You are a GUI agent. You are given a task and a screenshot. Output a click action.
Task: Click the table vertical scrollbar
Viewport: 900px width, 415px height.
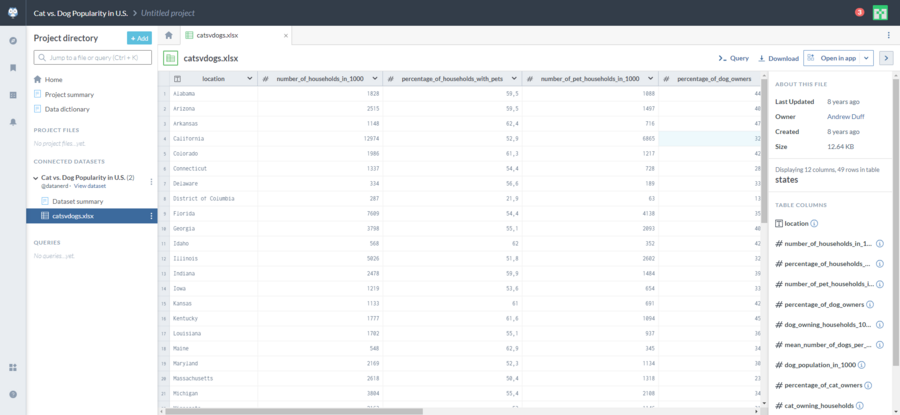(x=765, y=152)
